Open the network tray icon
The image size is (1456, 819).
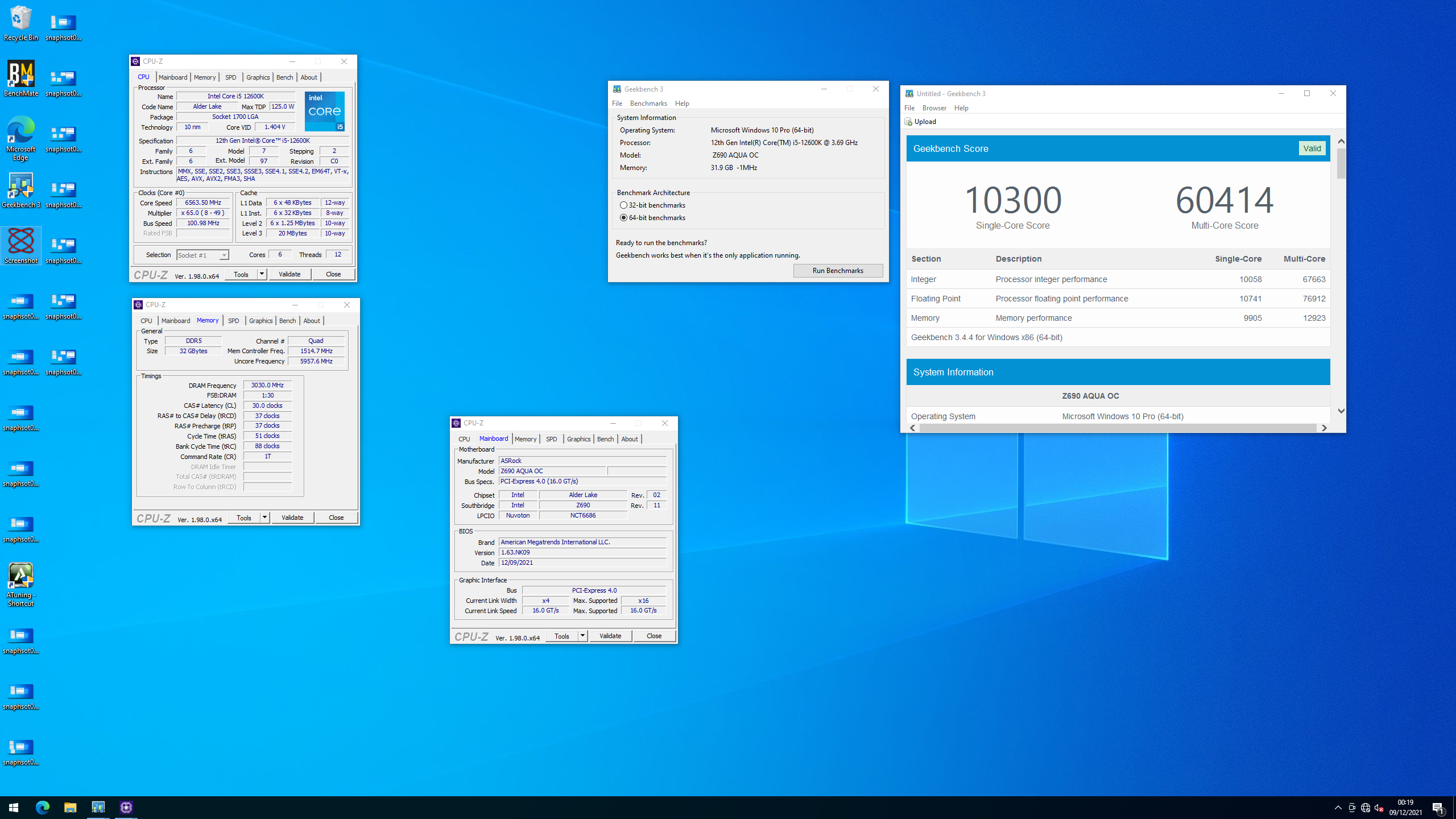point(1365,808)
